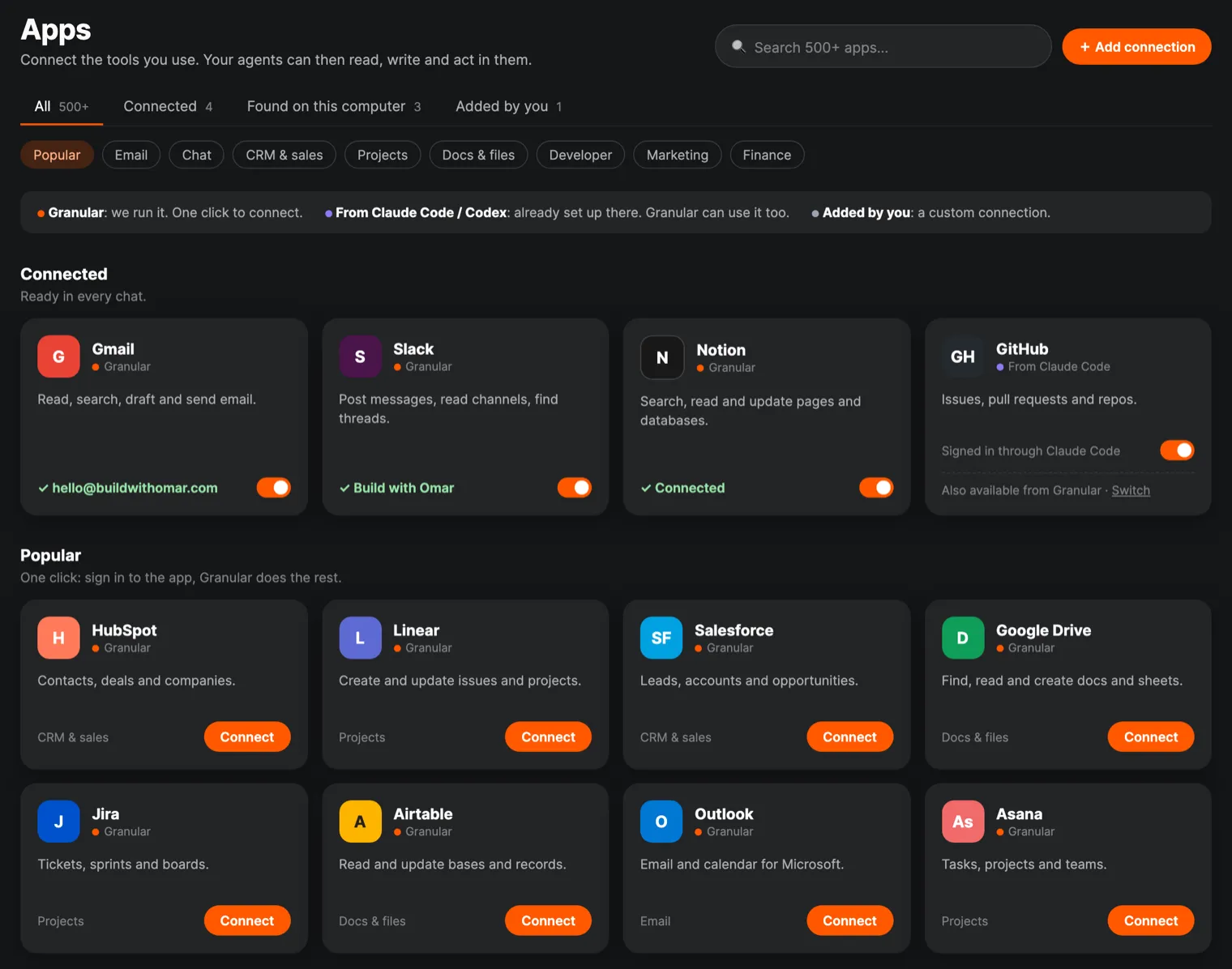Show the Added by you tab
The height and width of the screenshot is (969, 1232).
pos(509,106)
